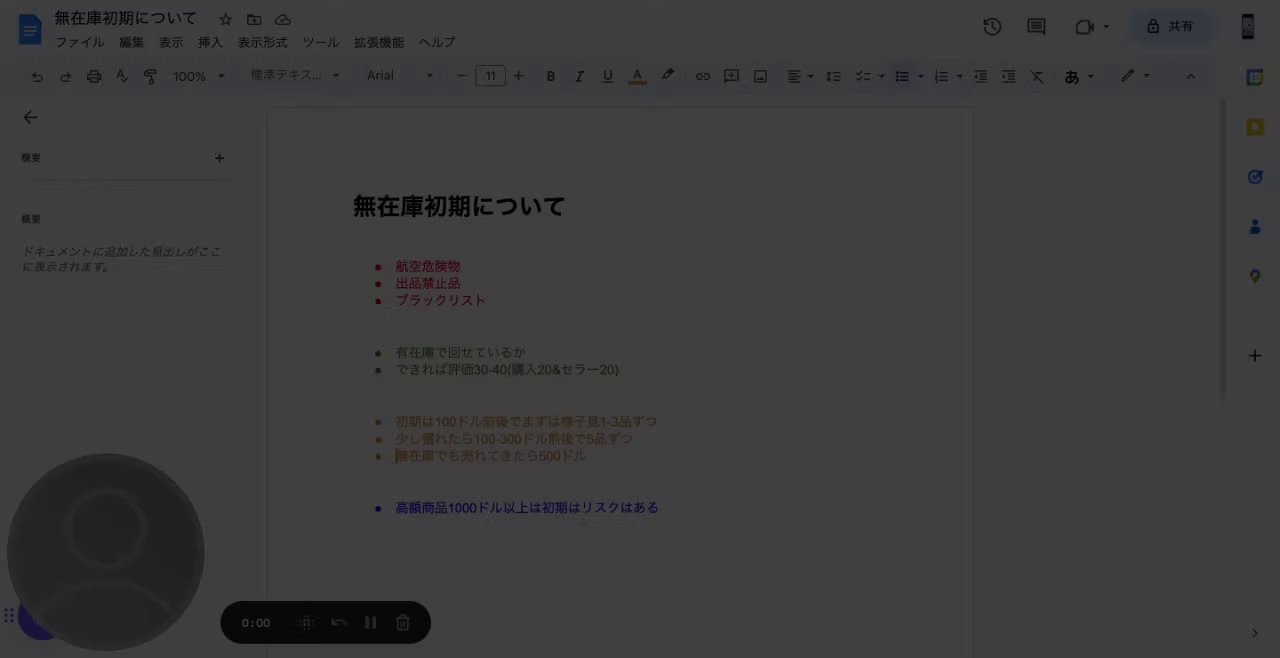
Task: Decrease indent of the paragraph
Action: pyautogui.click(x=980, y=76)
